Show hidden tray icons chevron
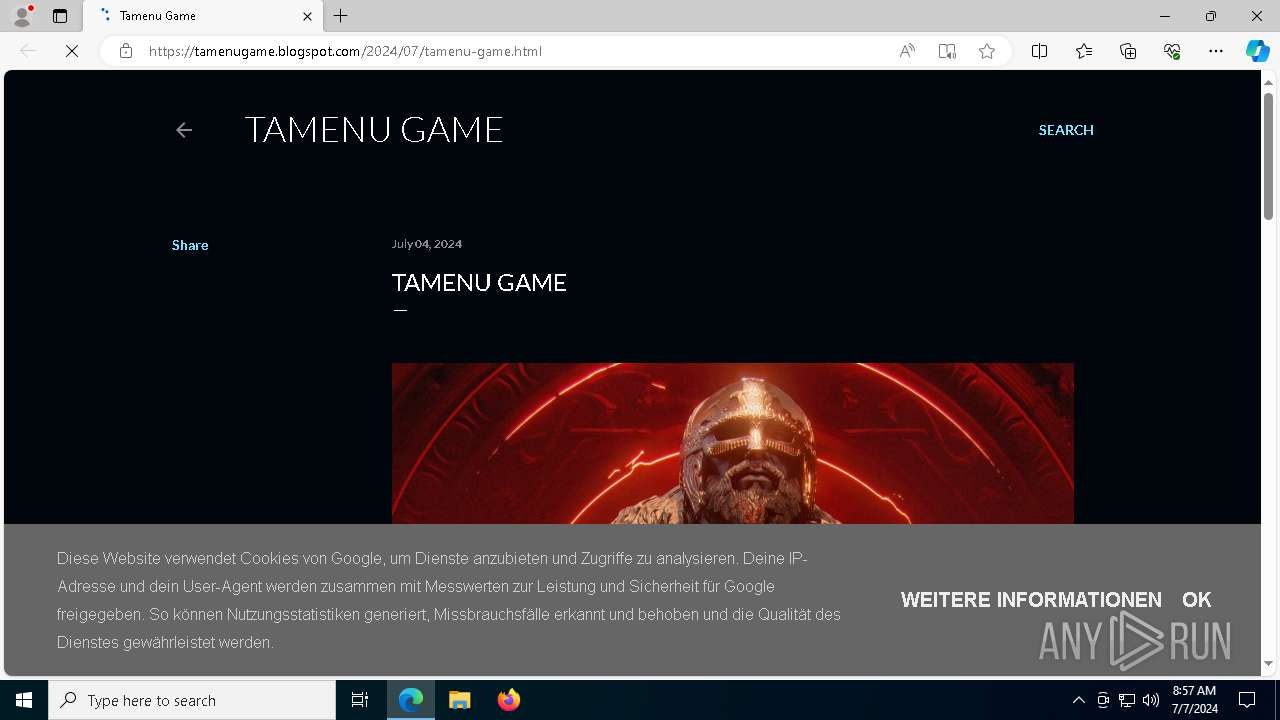The width and height of the screenshot is (1280, 720). 1078,700
